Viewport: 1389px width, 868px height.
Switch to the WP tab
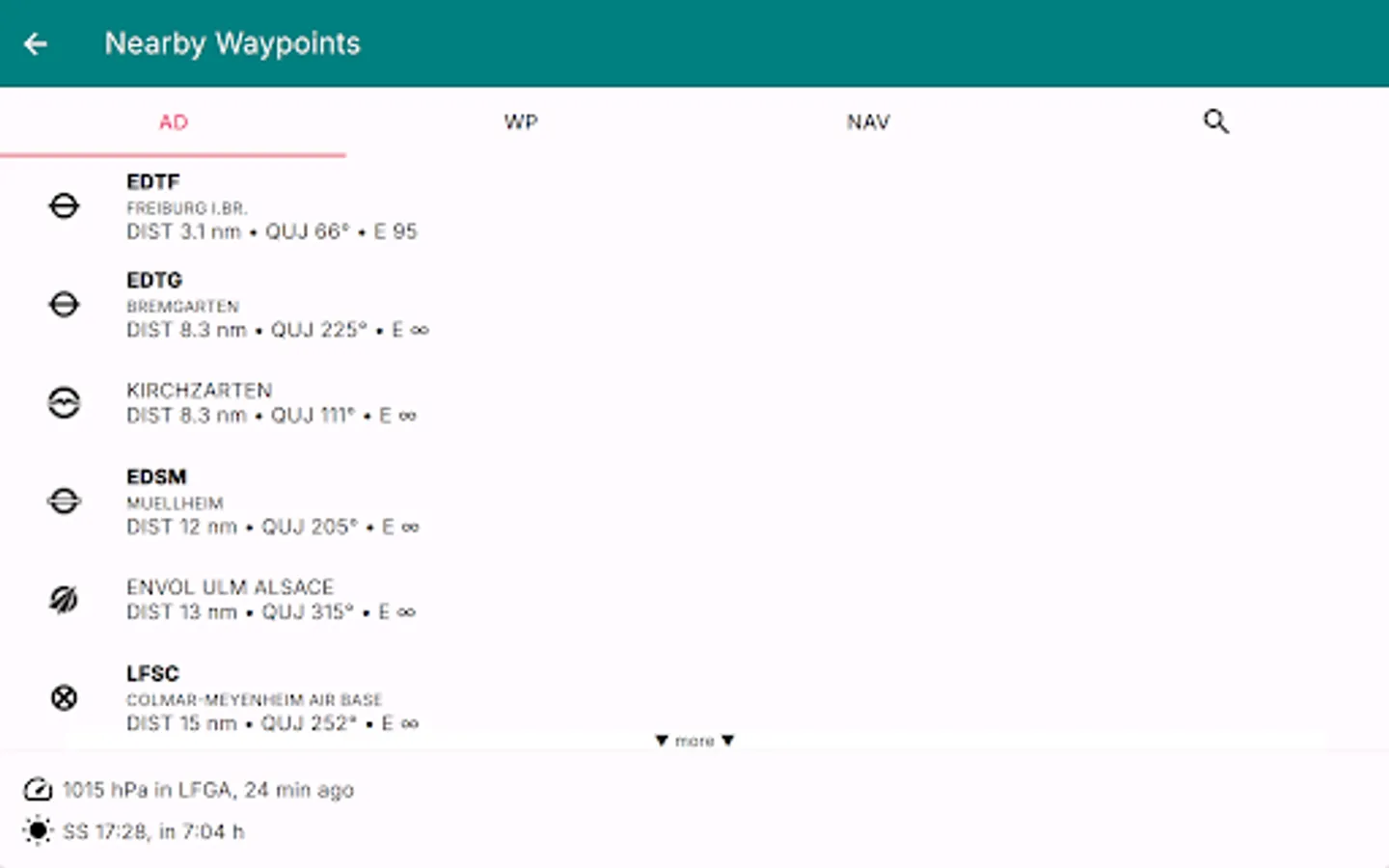click(521, 122)
